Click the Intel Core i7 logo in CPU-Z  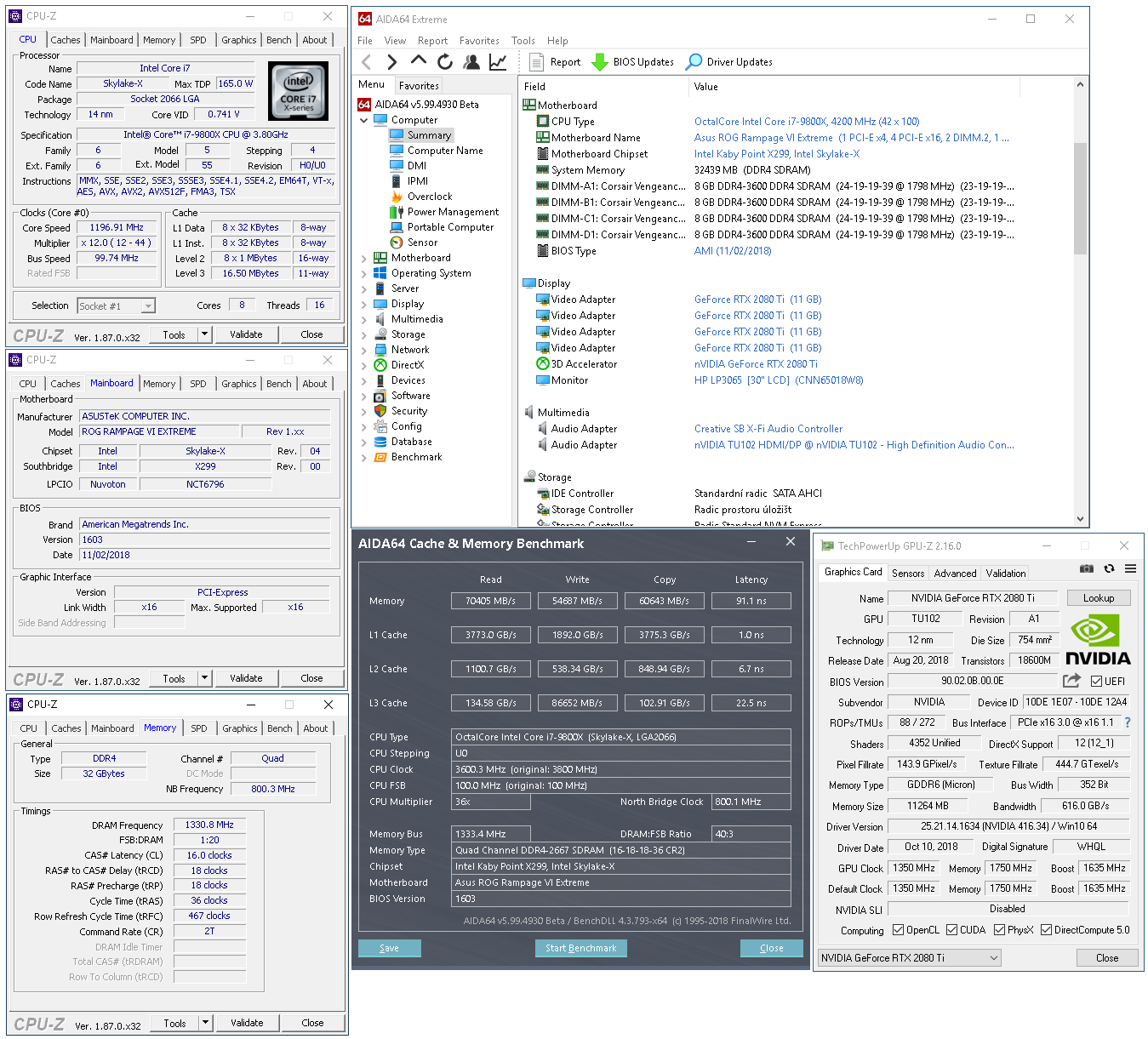[x=298, y=91]
